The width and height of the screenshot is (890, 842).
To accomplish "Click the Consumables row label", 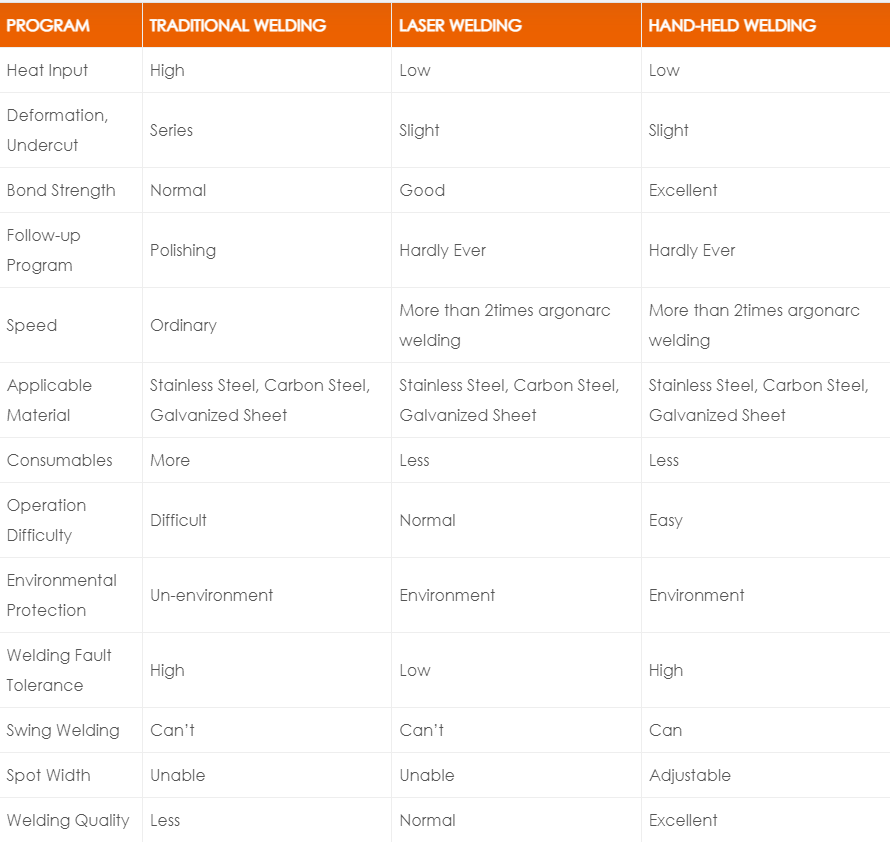I will pyautogui.click(x=59, y=460).
